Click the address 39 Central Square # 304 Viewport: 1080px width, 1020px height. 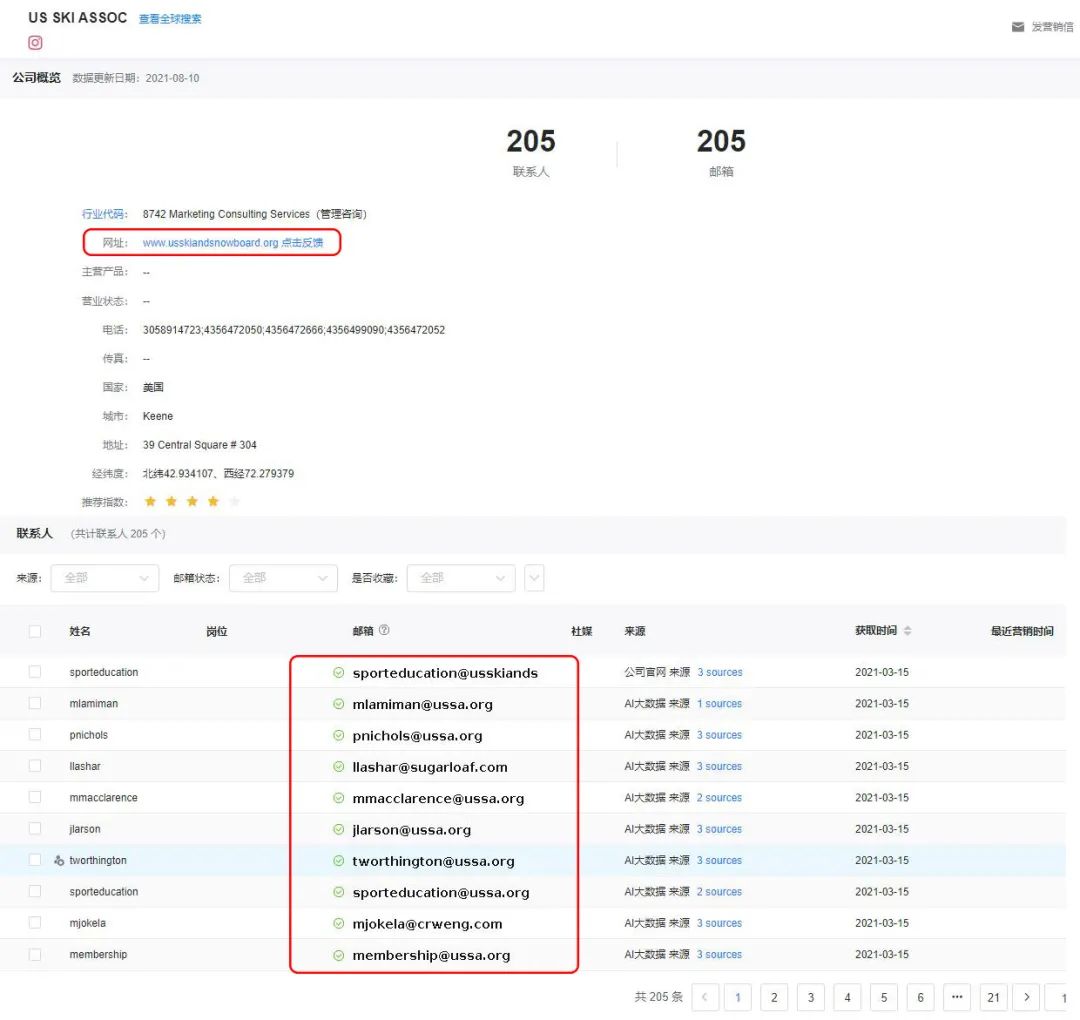click(199, 445)
